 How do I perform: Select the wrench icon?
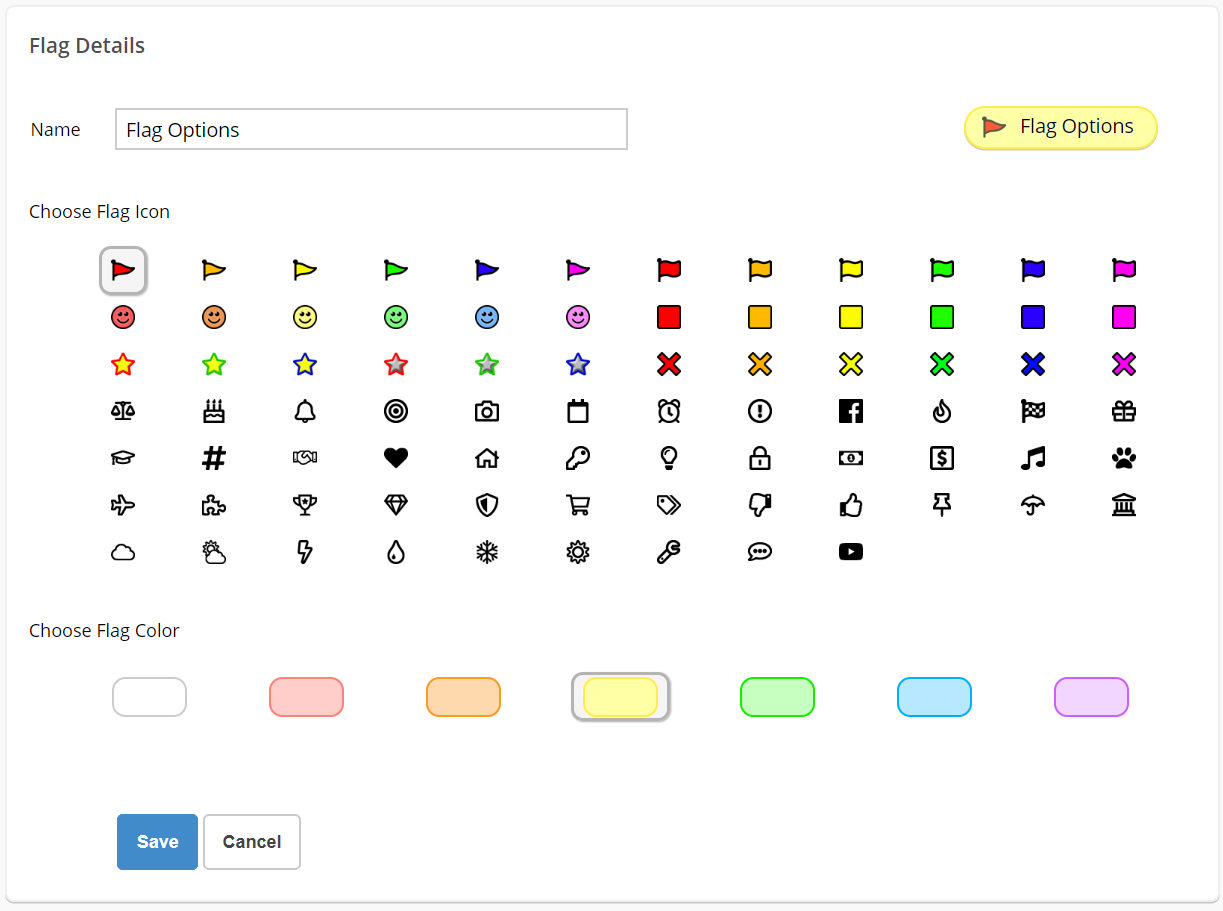669,552
